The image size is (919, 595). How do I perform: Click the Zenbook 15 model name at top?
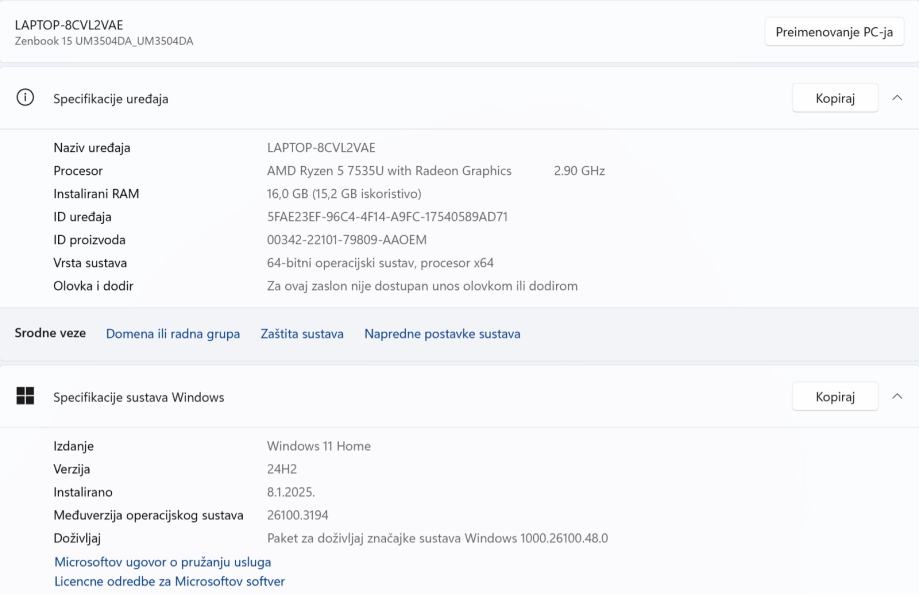coord(104,41)
